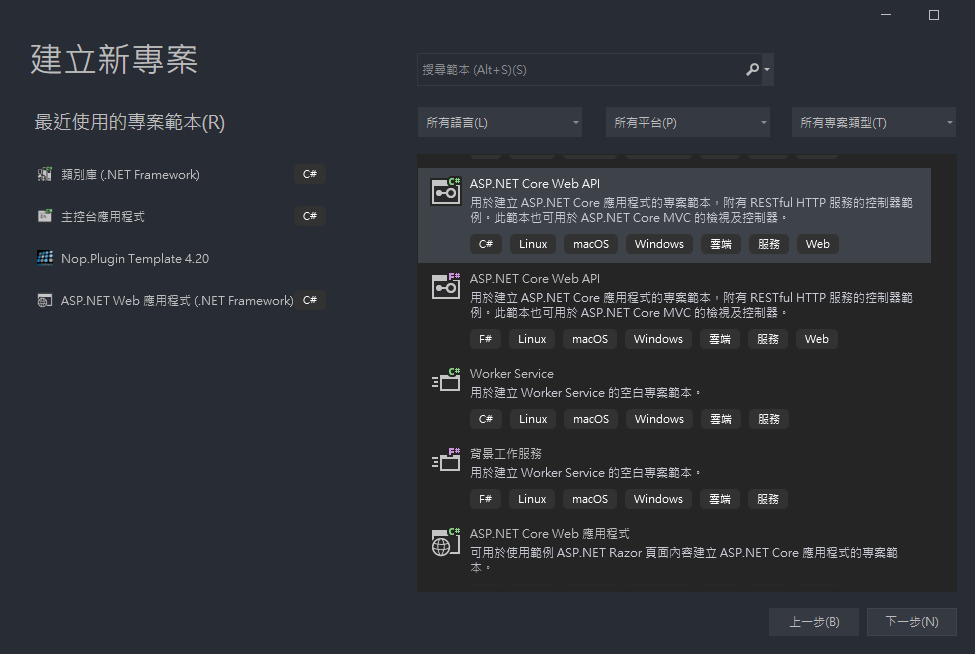Select the highlighted ASP.NET Core Web API title
Screen dimensions: 975x654
[535, 183]
